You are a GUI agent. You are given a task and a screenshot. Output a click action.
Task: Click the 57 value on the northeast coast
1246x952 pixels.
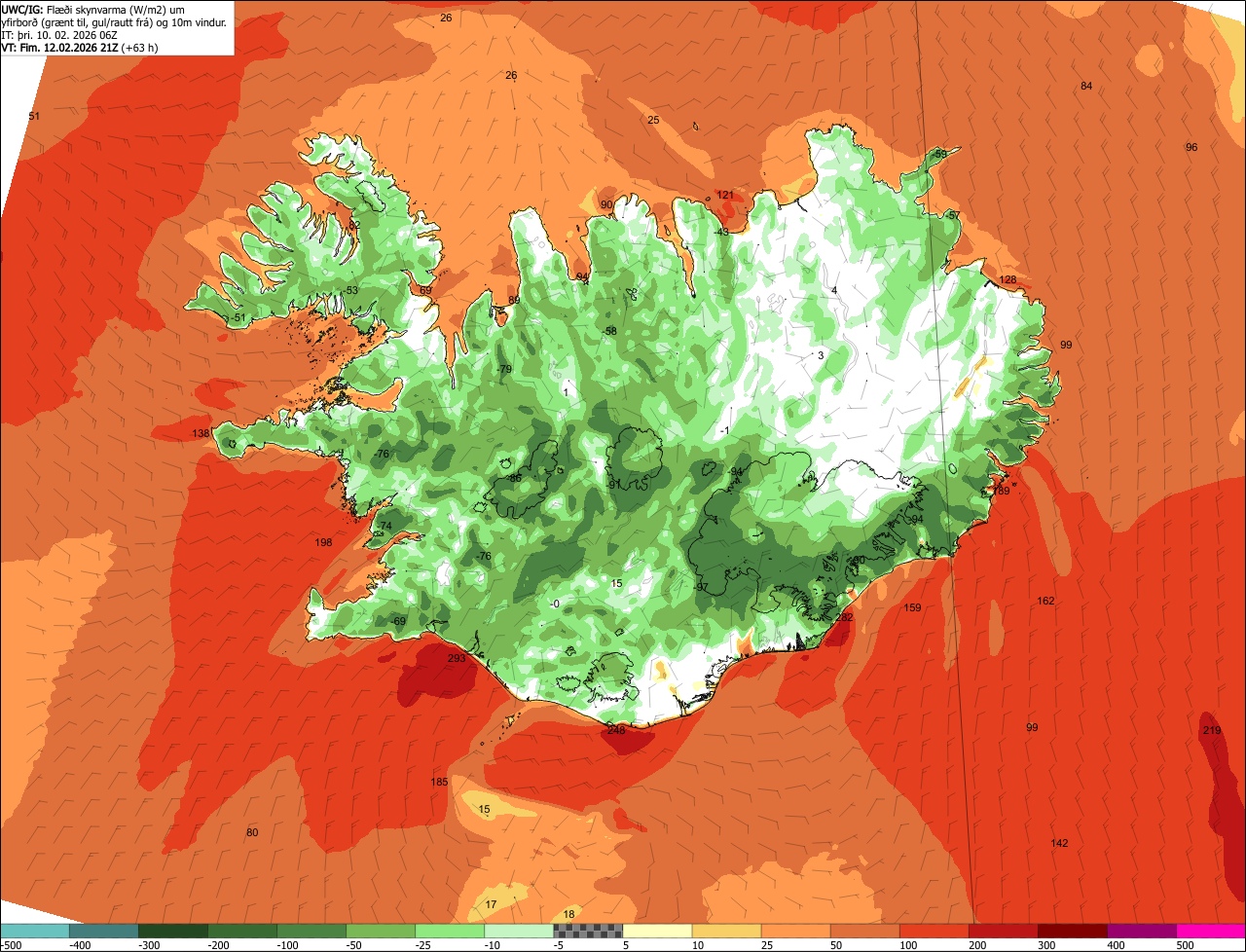[x=954, y=215]
